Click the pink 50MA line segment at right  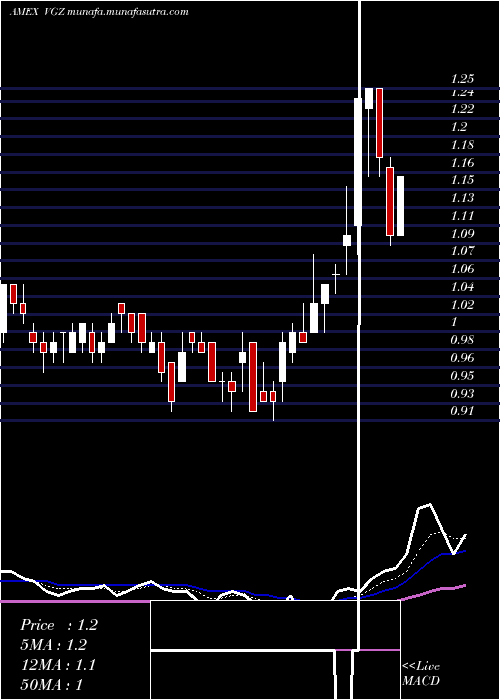tap(433, 592)
